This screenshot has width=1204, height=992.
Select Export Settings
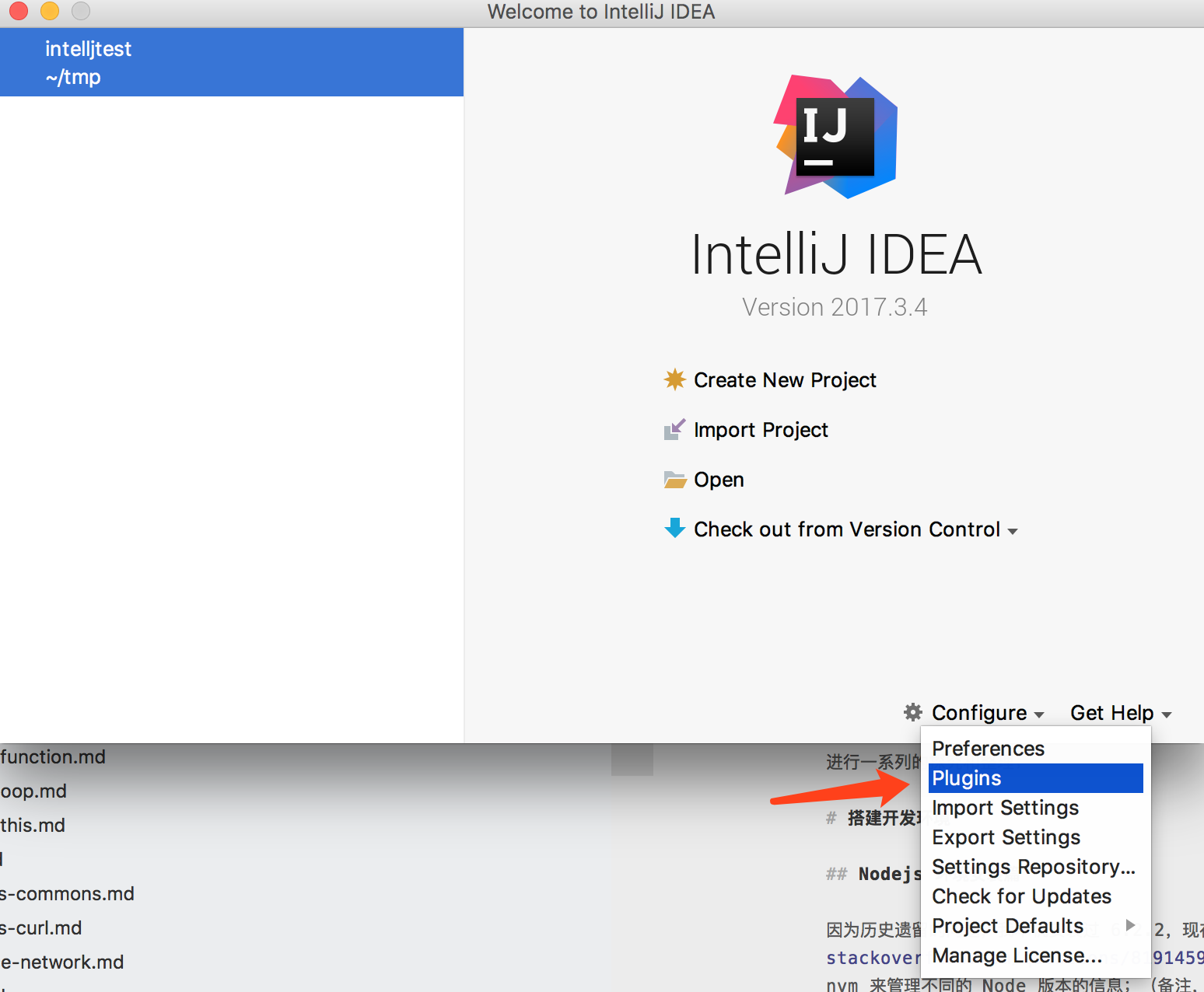tap(1006, 837)
